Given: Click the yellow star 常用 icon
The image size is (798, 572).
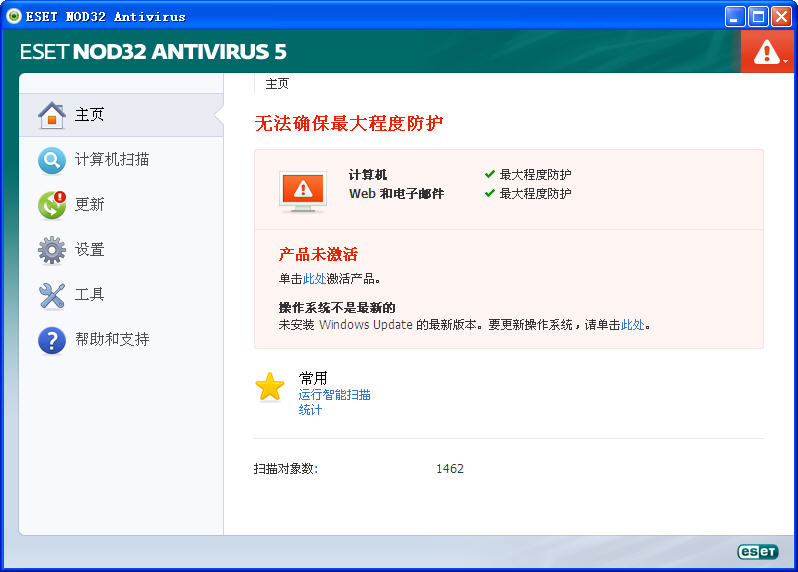Looking at the screenshot, I should pyautogui.click(x=270, y=387).
